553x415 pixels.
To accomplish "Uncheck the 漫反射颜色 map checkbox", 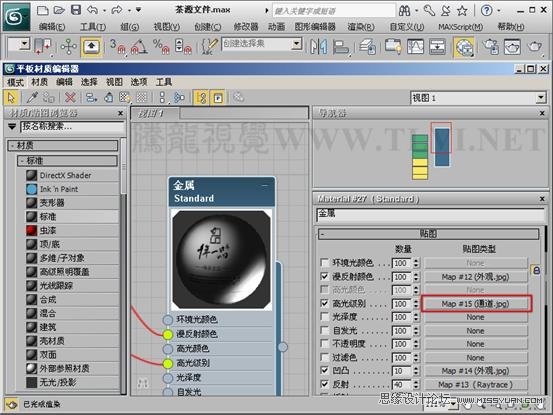I will [324, 276].
